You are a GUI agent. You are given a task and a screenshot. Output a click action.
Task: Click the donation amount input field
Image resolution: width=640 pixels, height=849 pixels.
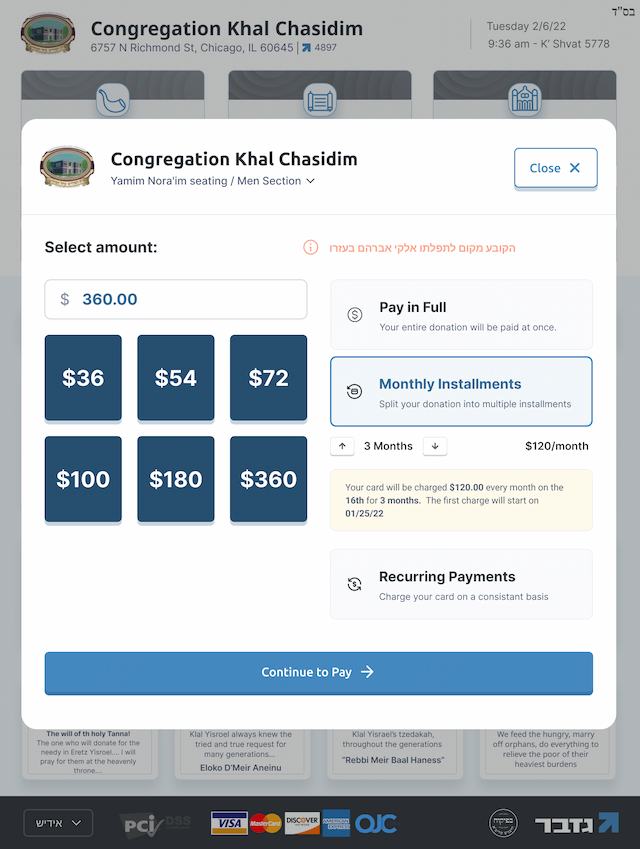(x=176, y=299)
